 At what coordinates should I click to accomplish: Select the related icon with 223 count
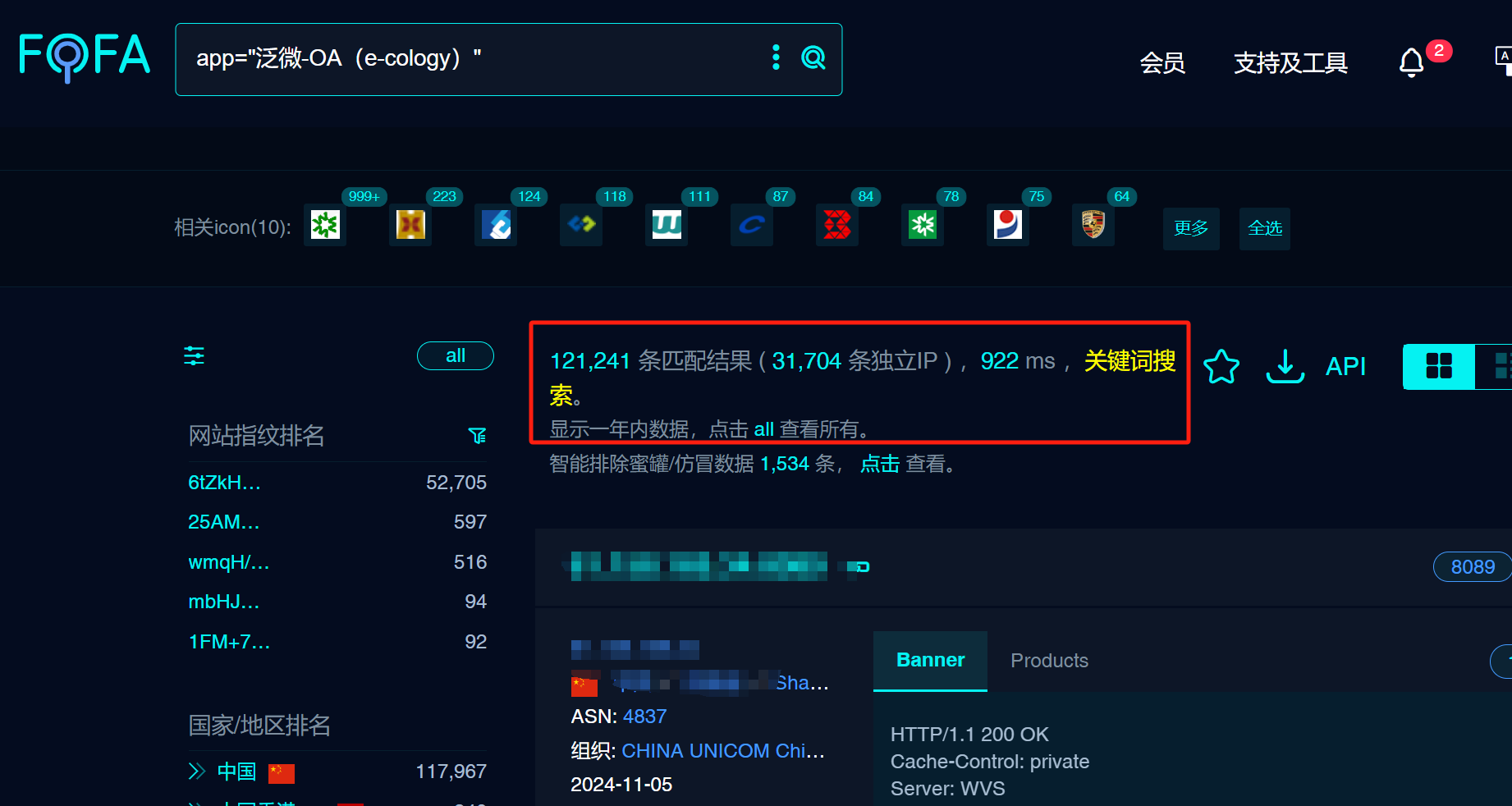[x=410, y=225]
